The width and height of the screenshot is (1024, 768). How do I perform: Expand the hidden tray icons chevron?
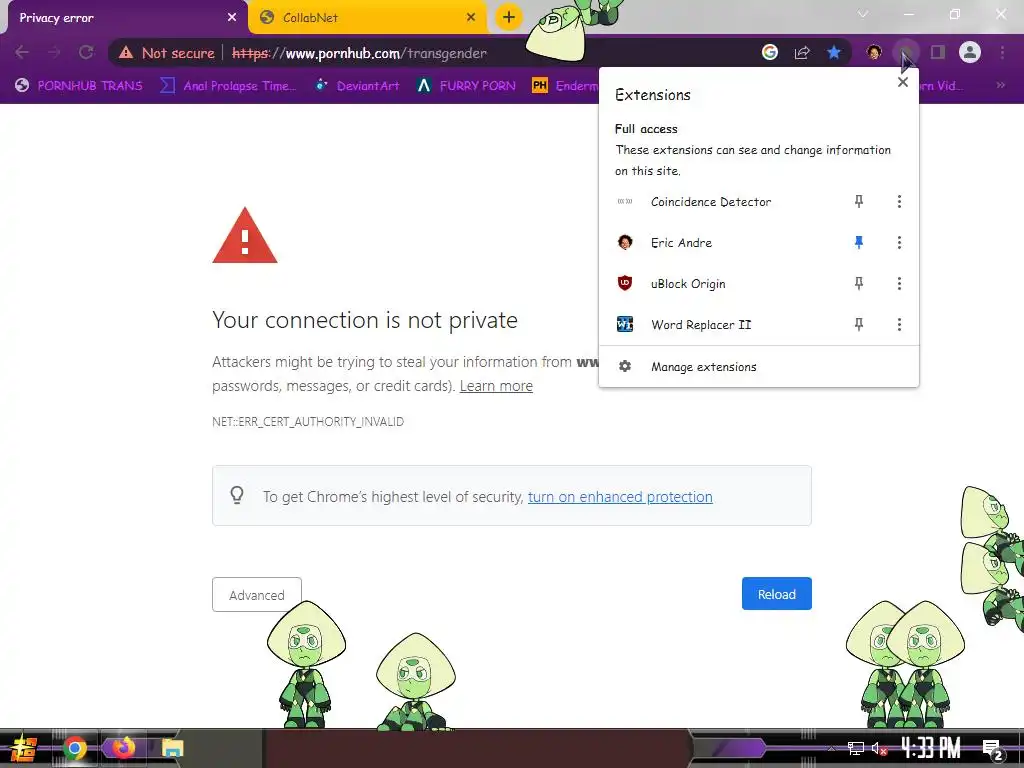coord(831,748)
